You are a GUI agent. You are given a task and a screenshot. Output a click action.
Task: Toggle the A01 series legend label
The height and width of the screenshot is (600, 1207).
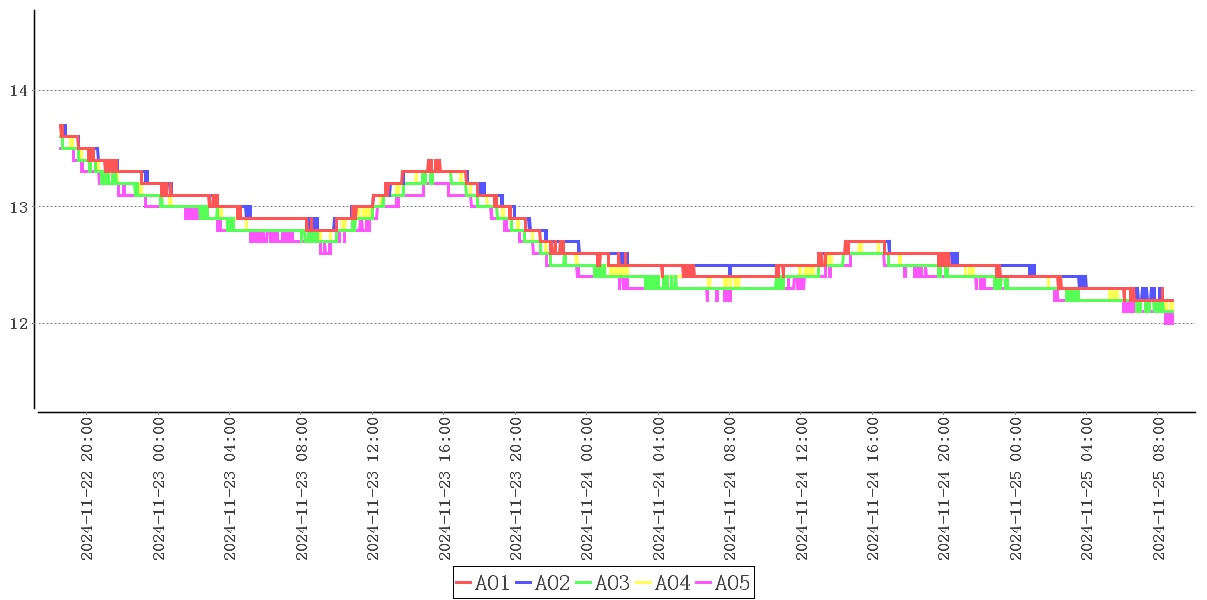click(x=492, y=583)
